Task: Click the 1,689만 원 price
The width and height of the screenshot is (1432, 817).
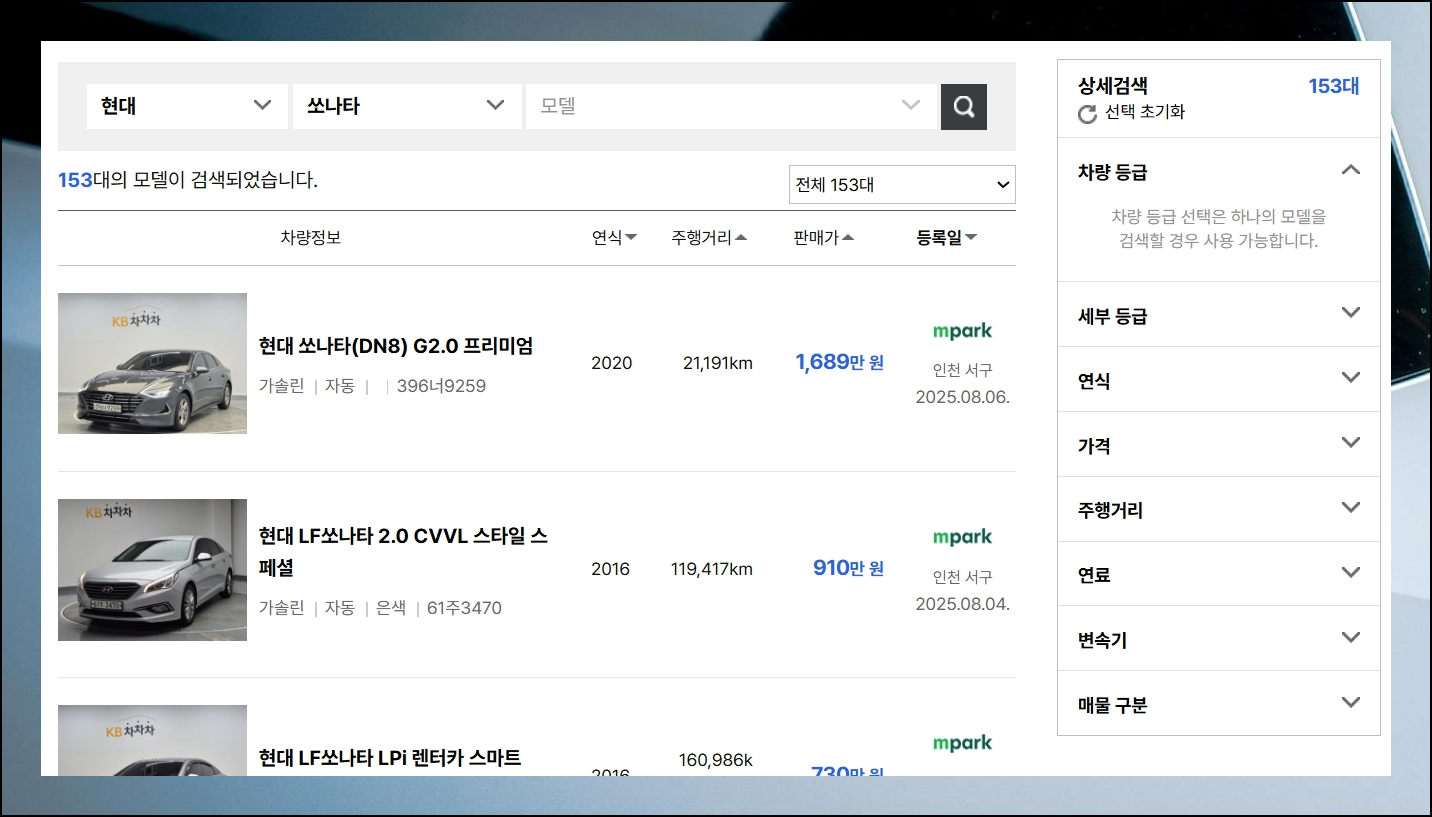Action: click(x=839, y=362)
